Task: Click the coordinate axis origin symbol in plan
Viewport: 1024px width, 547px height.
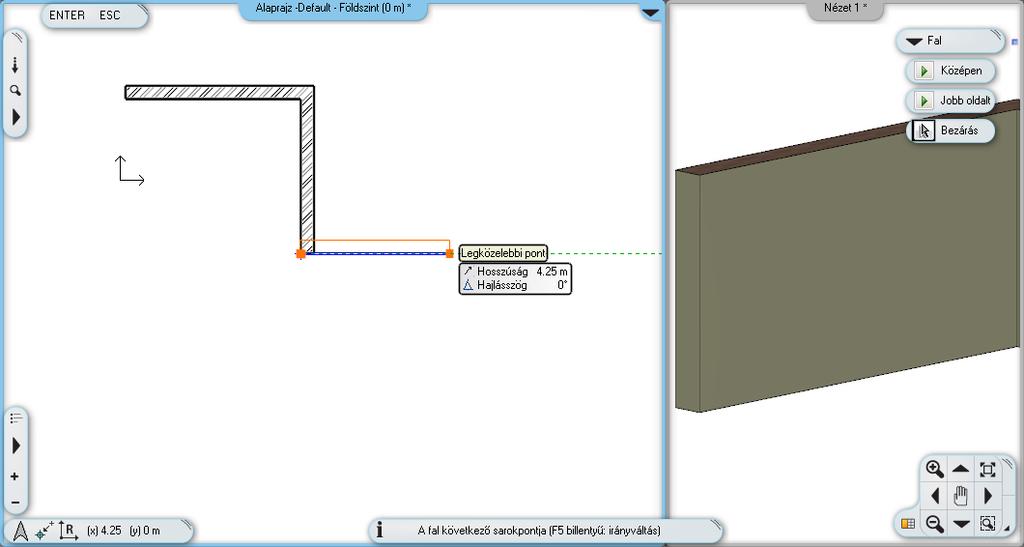Action: 130,170
